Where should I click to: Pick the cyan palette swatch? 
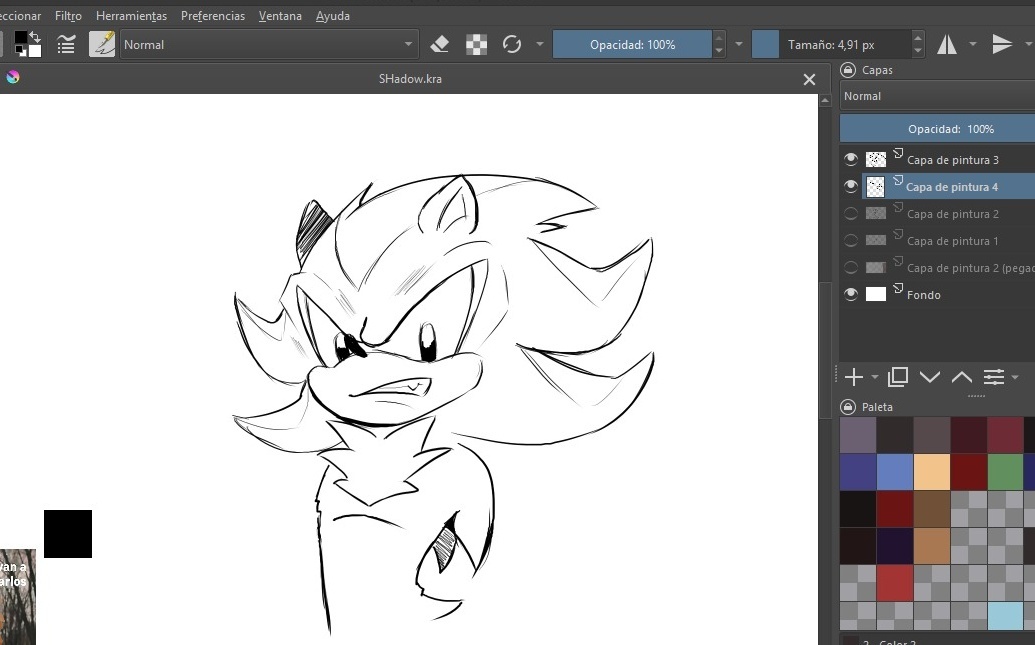[x=1005, y=616]
